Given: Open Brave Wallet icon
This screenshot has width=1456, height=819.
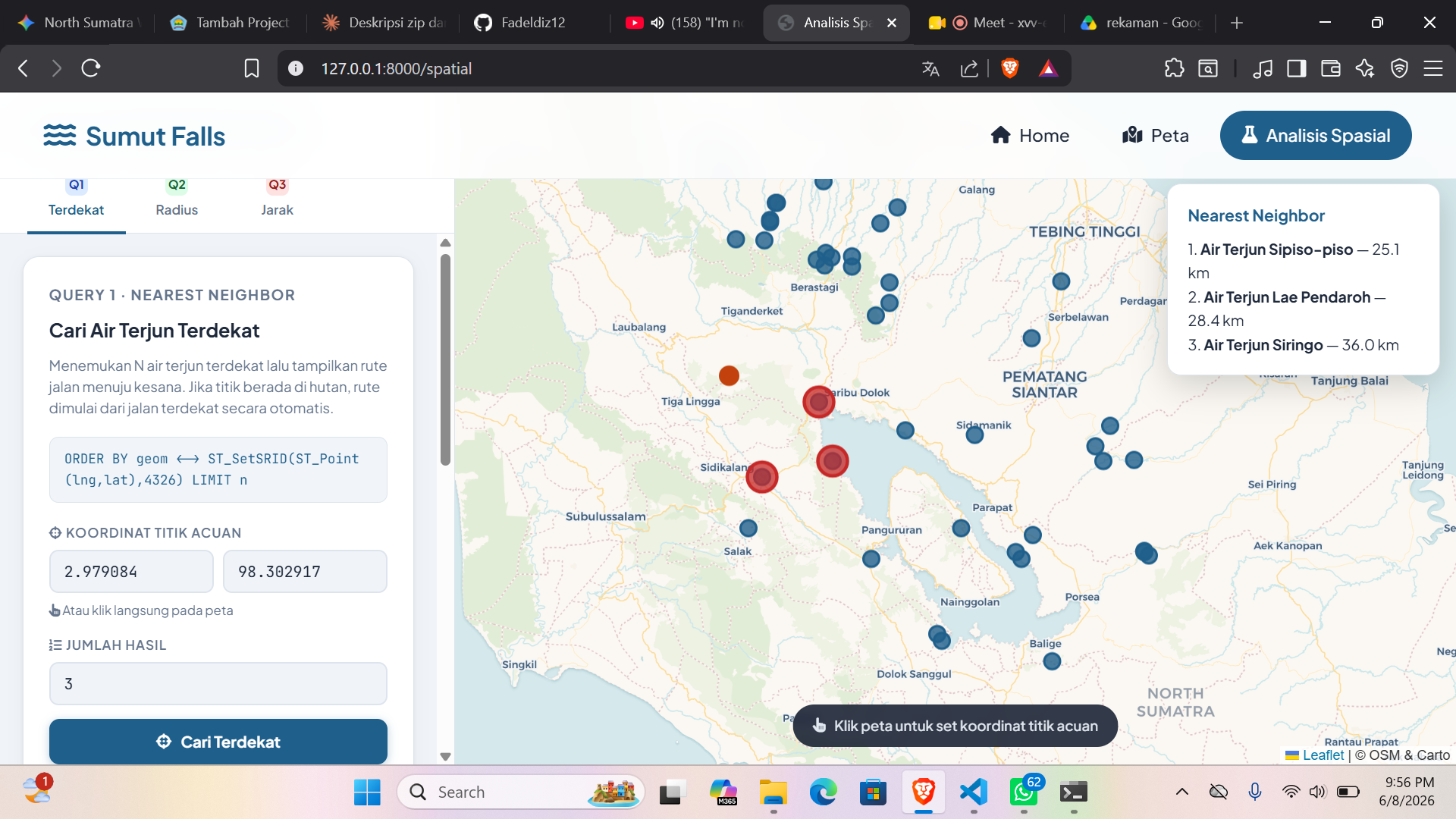Looking at the screenshot, I should tap(1330, 69).
